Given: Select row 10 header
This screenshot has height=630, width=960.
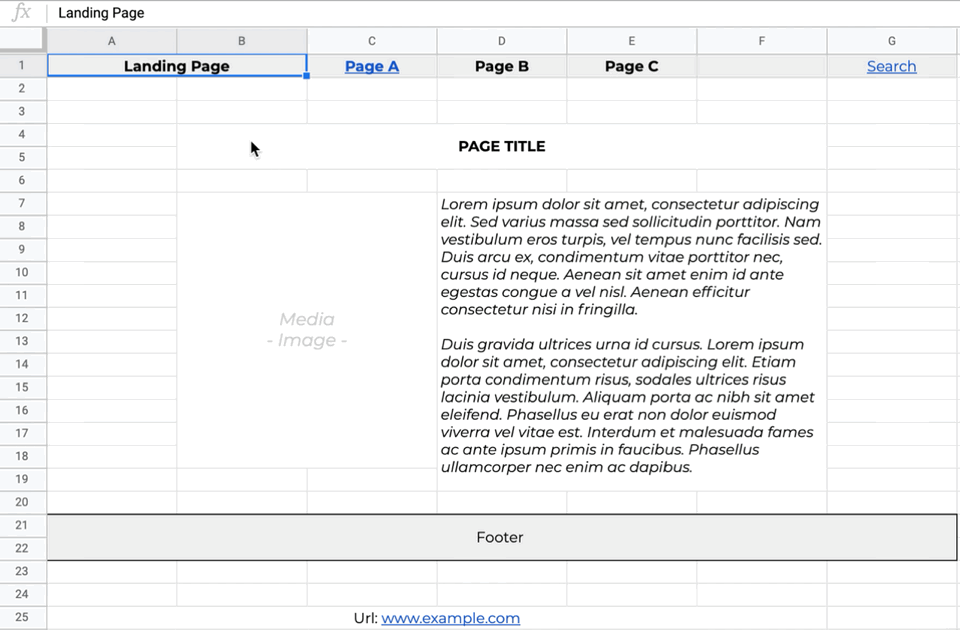Looking at the screenshot, I should click(22, 272).
